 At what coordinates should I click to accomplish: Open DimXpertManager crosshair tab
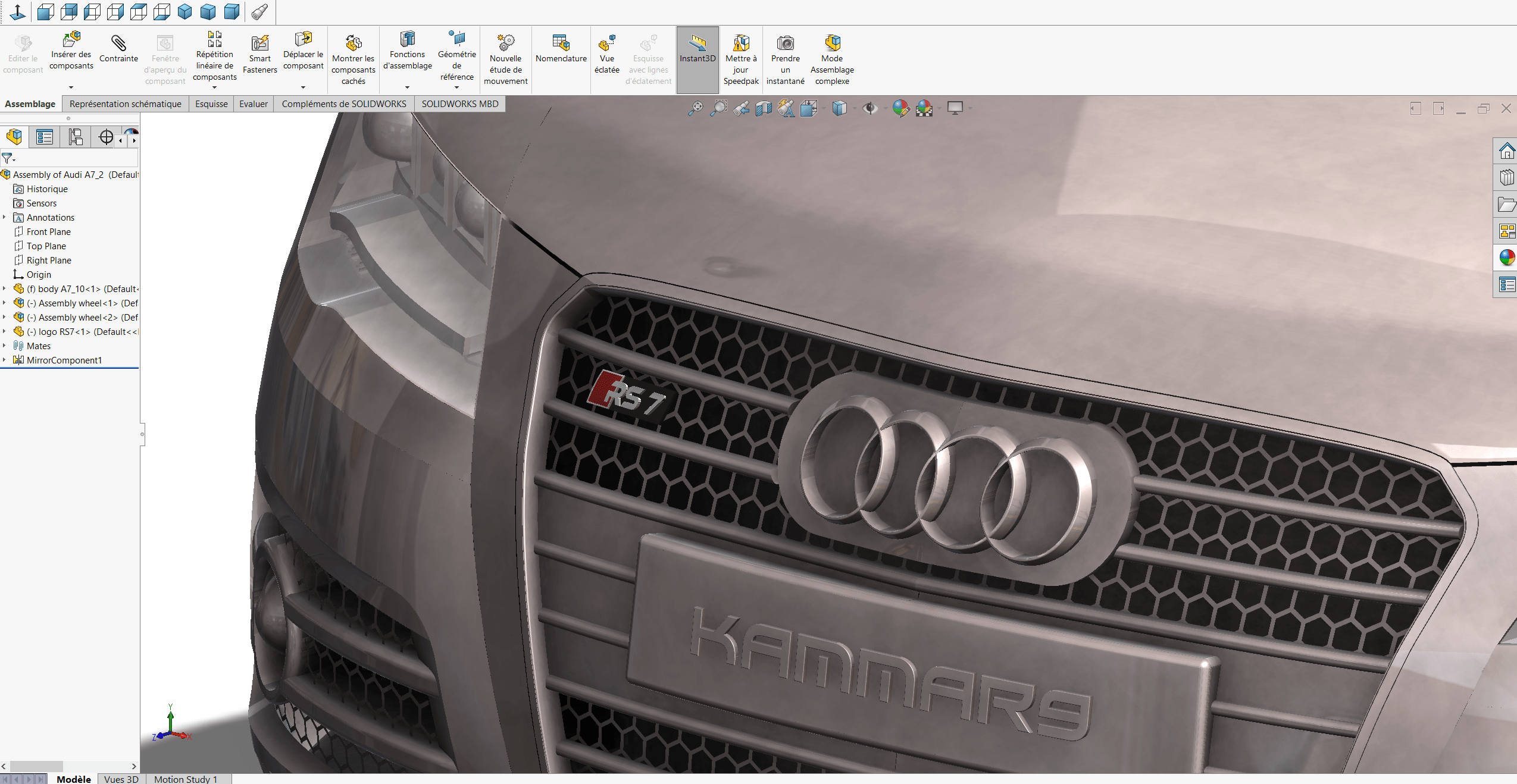(x=106, y=137)
